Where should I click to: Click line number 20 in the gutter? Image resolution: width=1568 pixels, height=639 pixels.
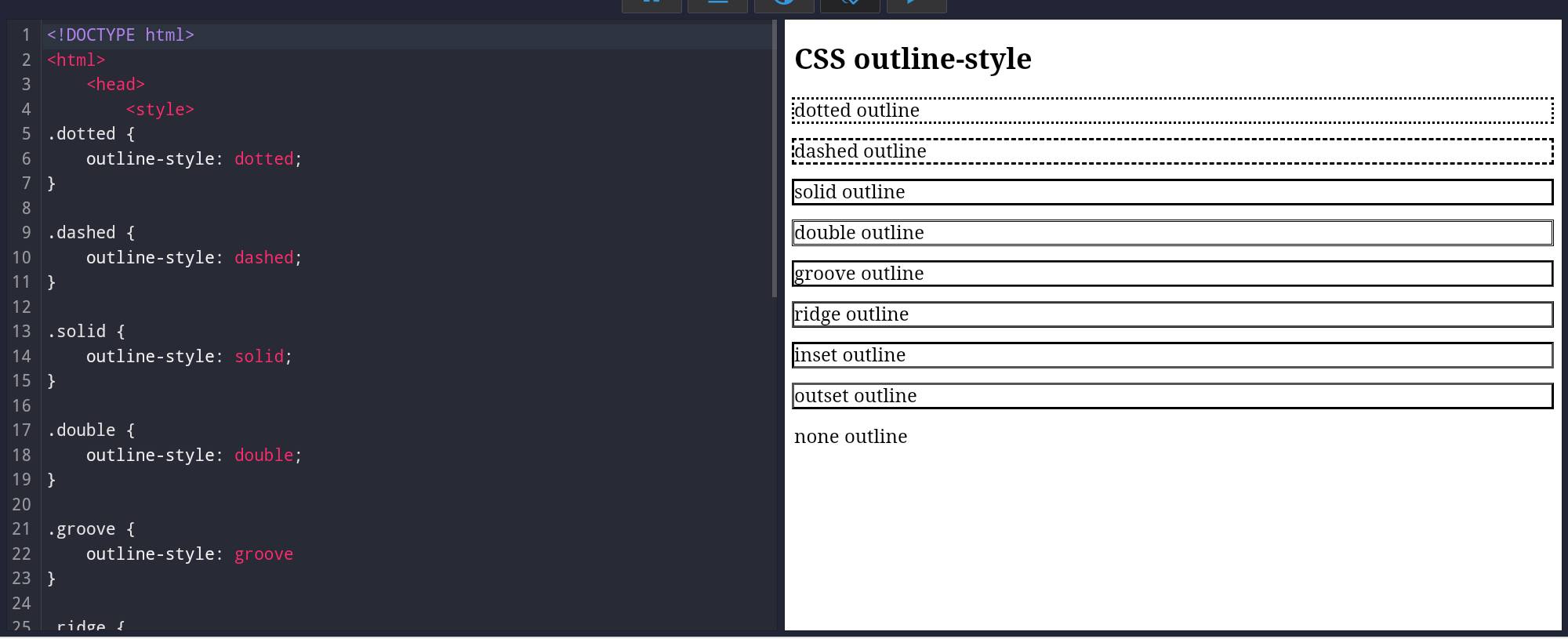click(21, 505)
